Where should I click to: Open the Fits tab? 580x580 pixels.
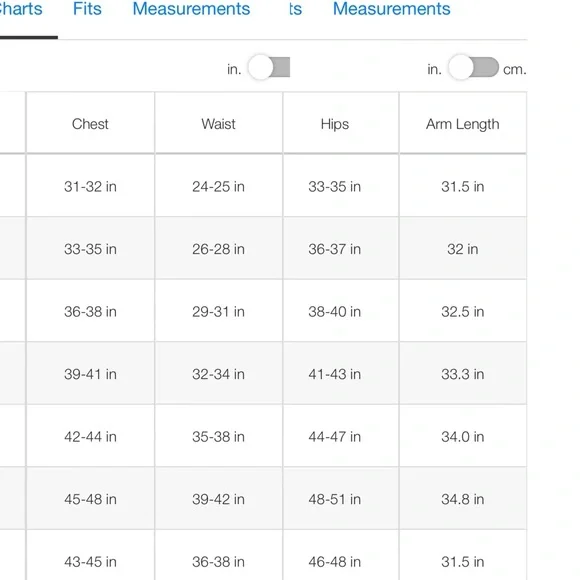coord(87,9)
